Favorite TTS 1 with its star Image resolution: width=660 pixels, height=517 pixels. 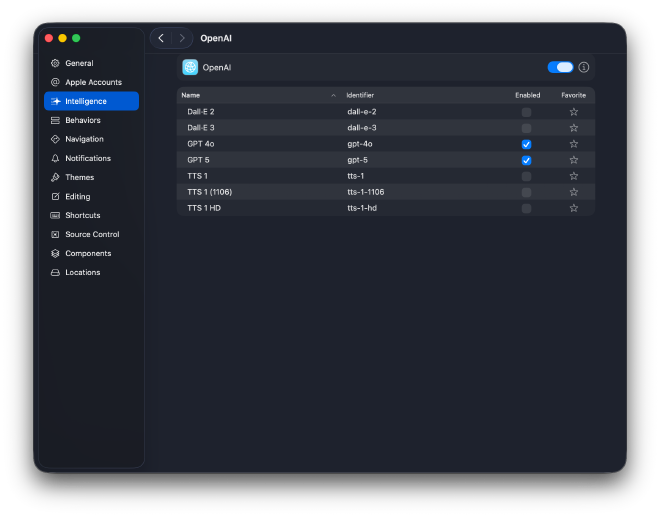click(x=574, y=176)
